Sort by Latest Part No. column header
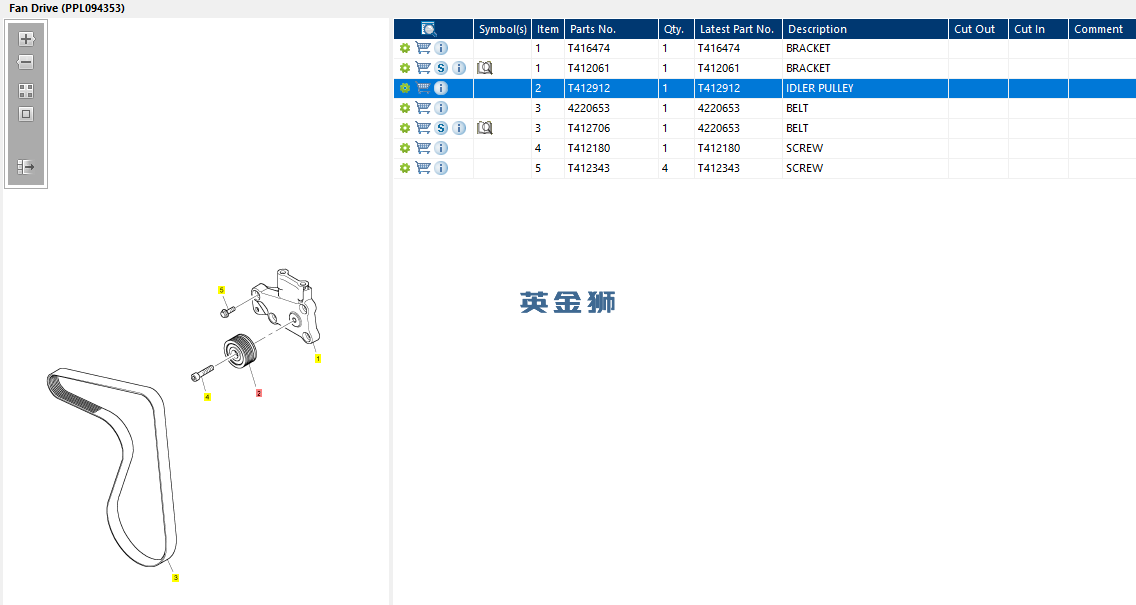The image size is (1136, 605). pos(738,29)
